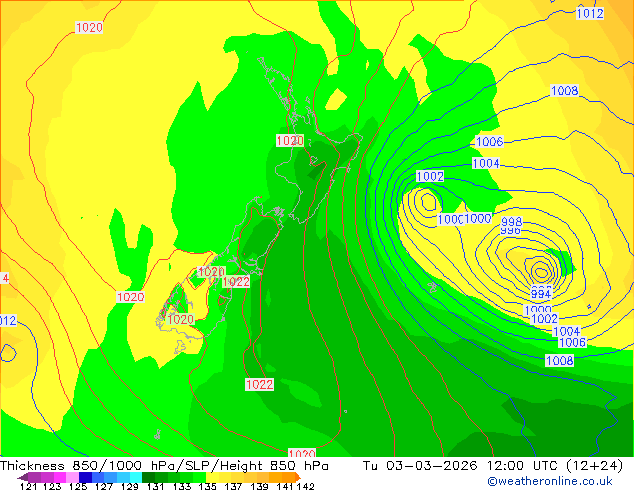Pick the cyan legend swatch above 129
The image size is (634, 490).
[x=136, y=477]
